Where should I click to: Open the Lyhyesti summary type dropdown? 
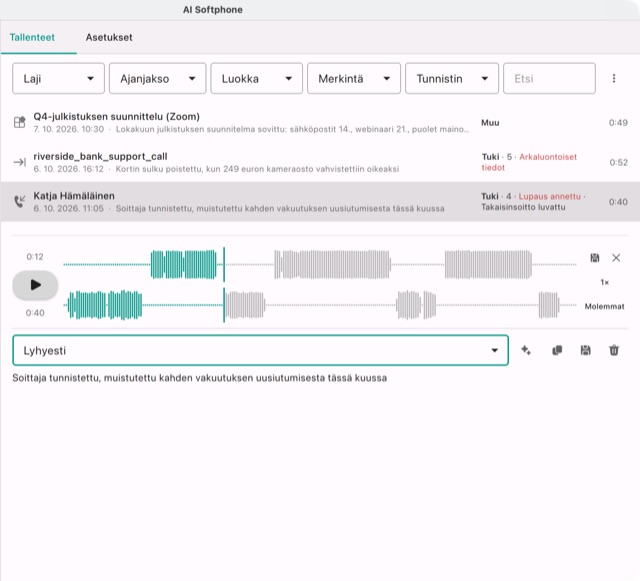[260, 350]
